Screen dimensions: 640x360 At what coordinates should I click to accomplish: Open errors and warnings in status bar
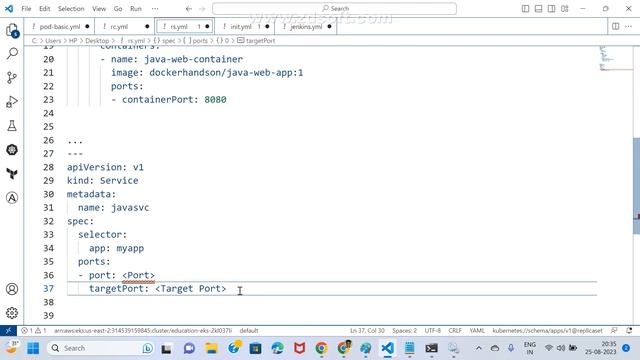[34, 331]
